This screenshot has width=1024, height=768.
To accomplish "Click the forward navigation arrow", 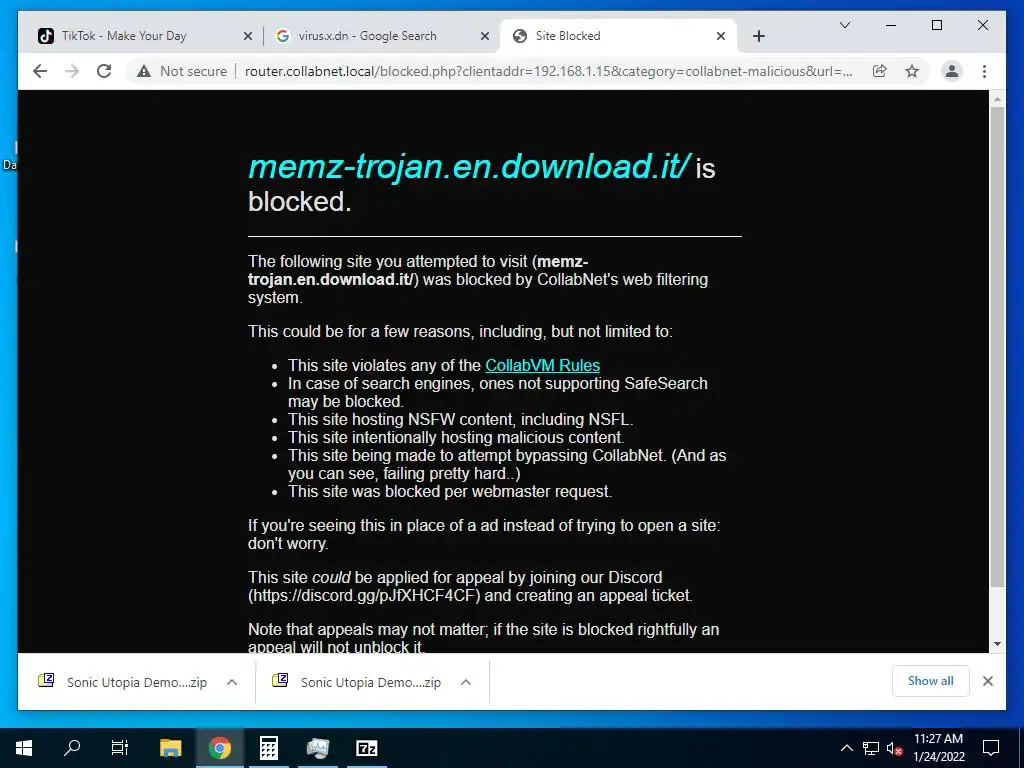I will click(x=72, y=71).
